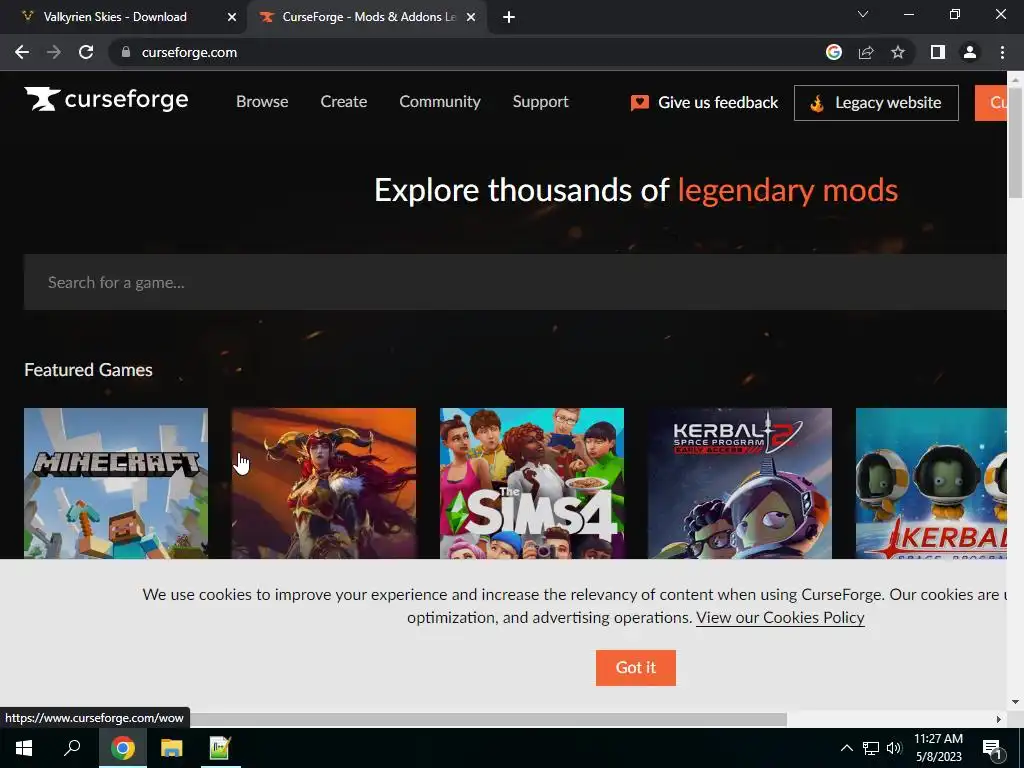Open the World of Warcraft game card
This screenshot has height=768, width=1024.
point(324,483)
